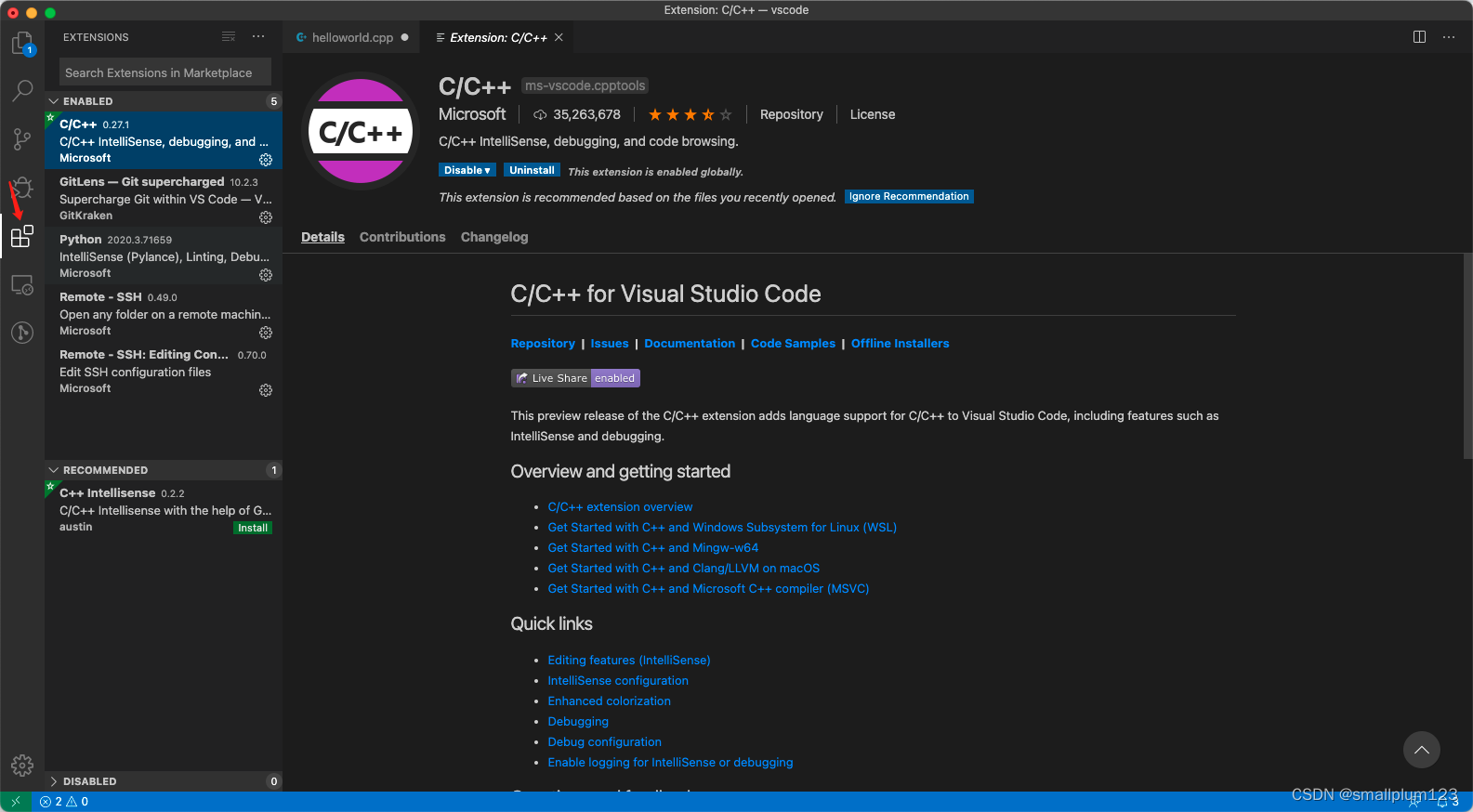Open manage gear for Python extension
This screenshot has width=1473, height=812.
266,275
